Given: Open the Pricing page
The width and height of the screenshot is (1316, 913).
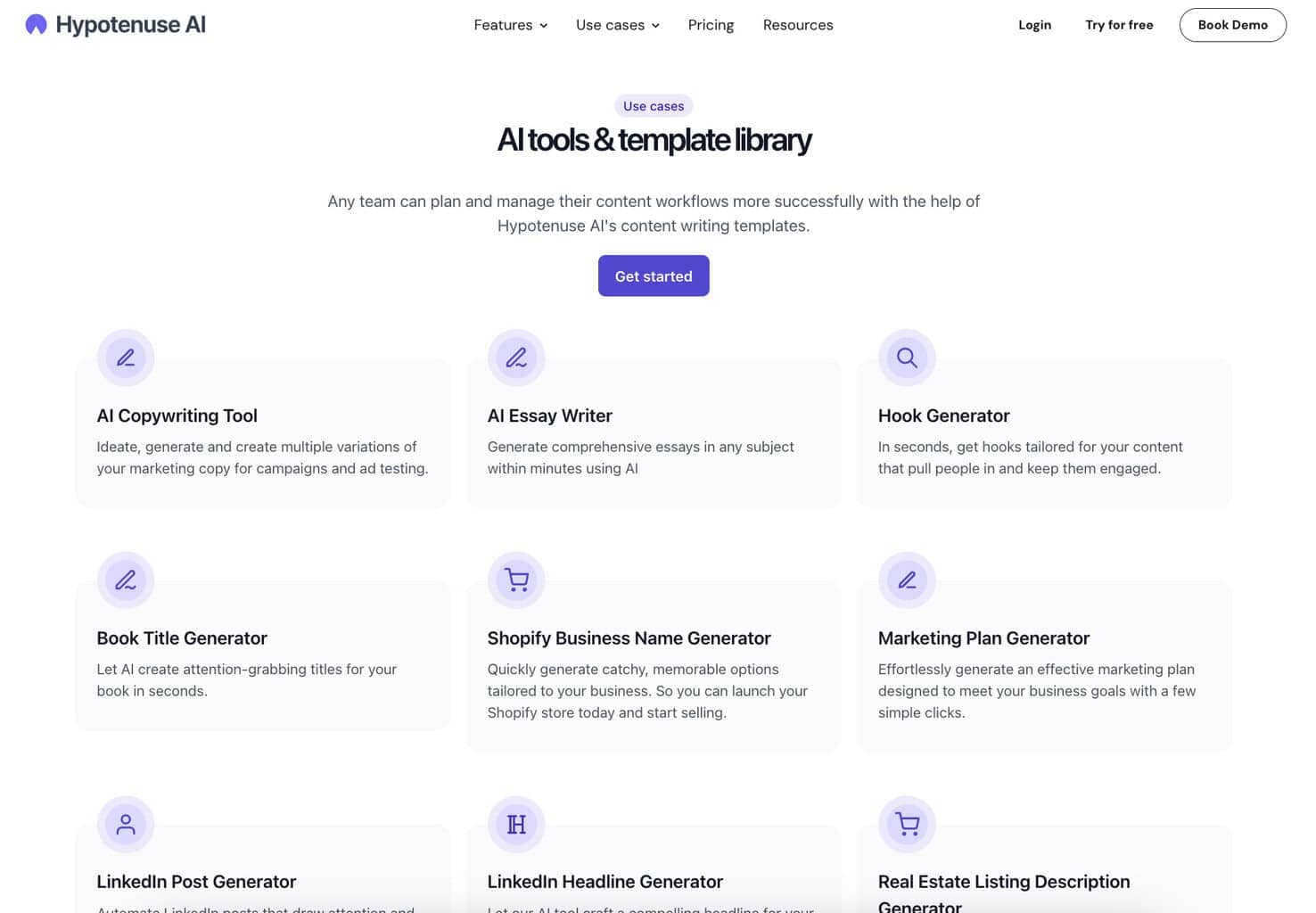Looking at the screenshot, I should coord(711,25).
